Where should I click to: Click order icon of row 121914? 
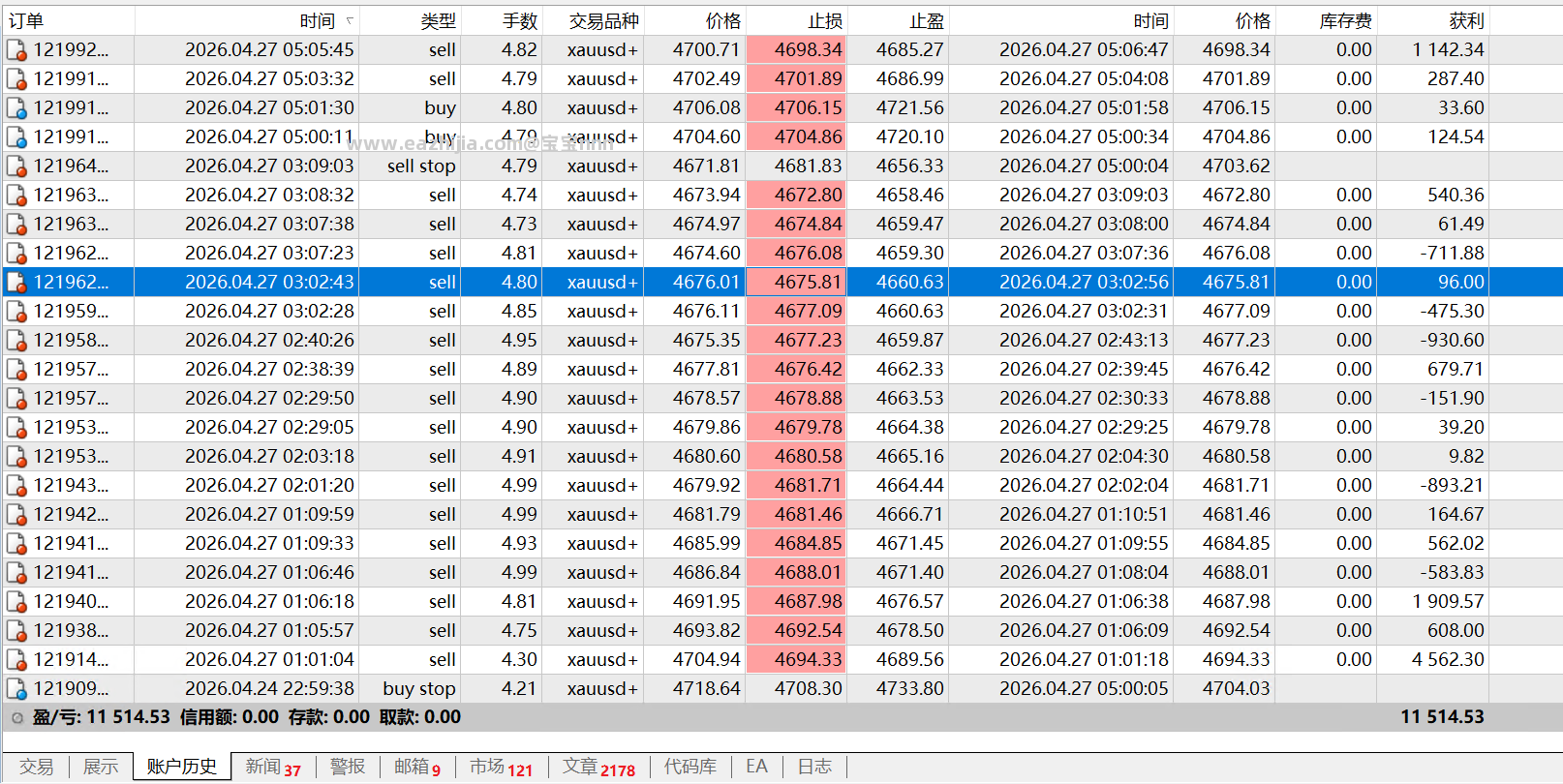click(16, 660)
